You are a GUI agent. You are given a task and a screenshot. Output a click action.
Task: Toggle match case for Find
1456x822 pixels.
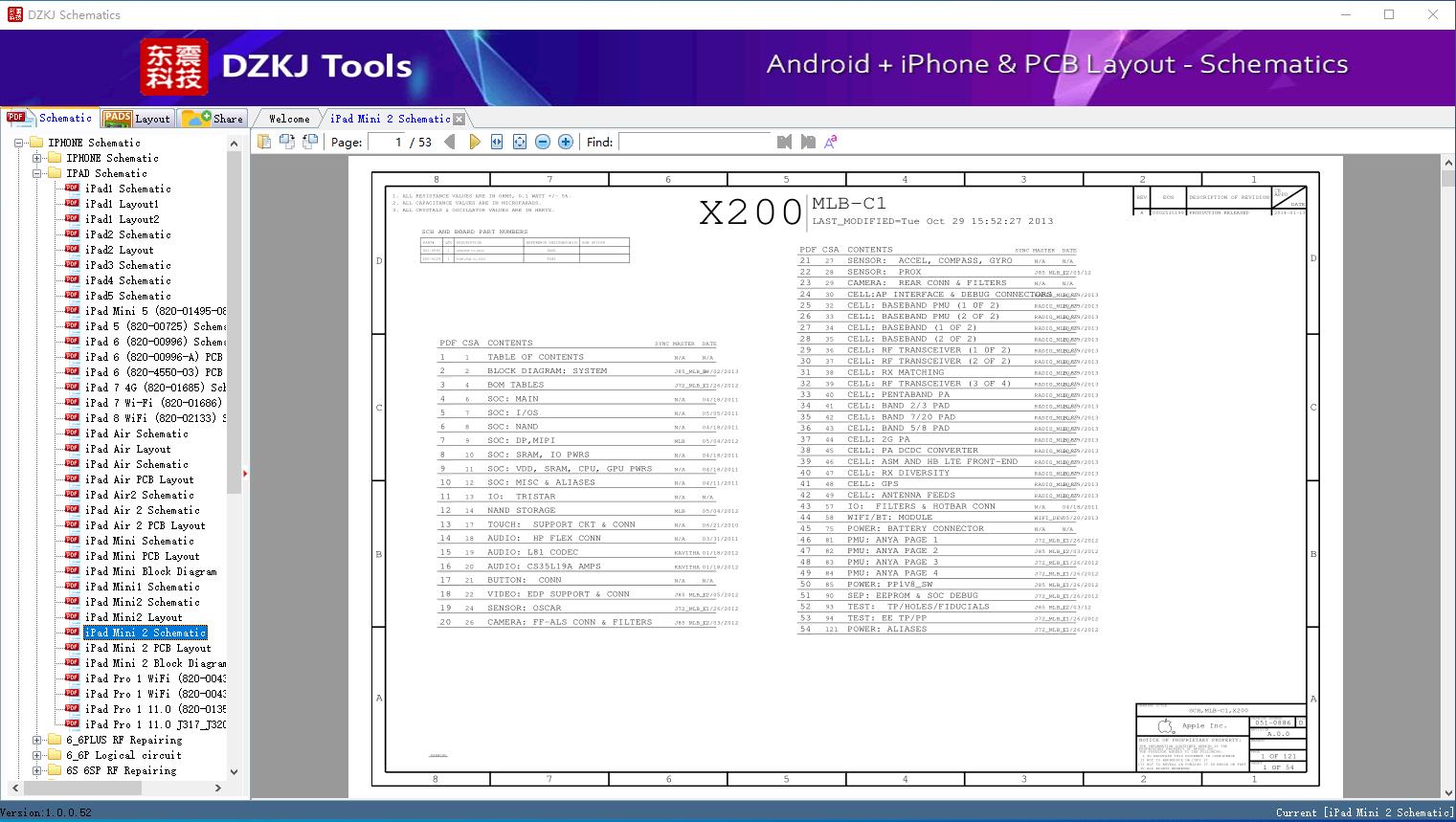[831, 142]
